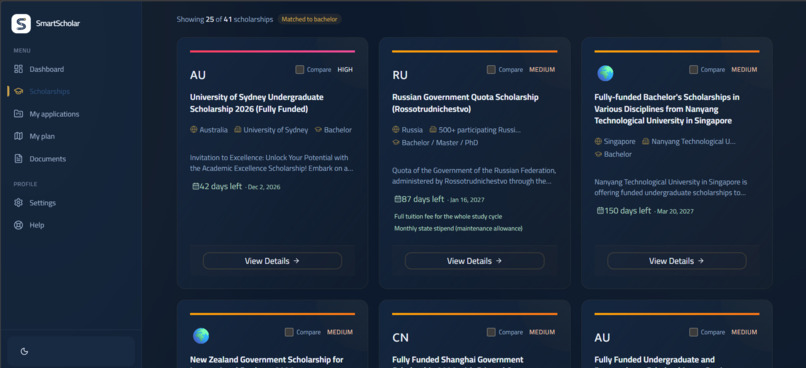This screenshot has width=806, height=368.
Task: Click the Matched to bachelor badge
Action: 309,19
